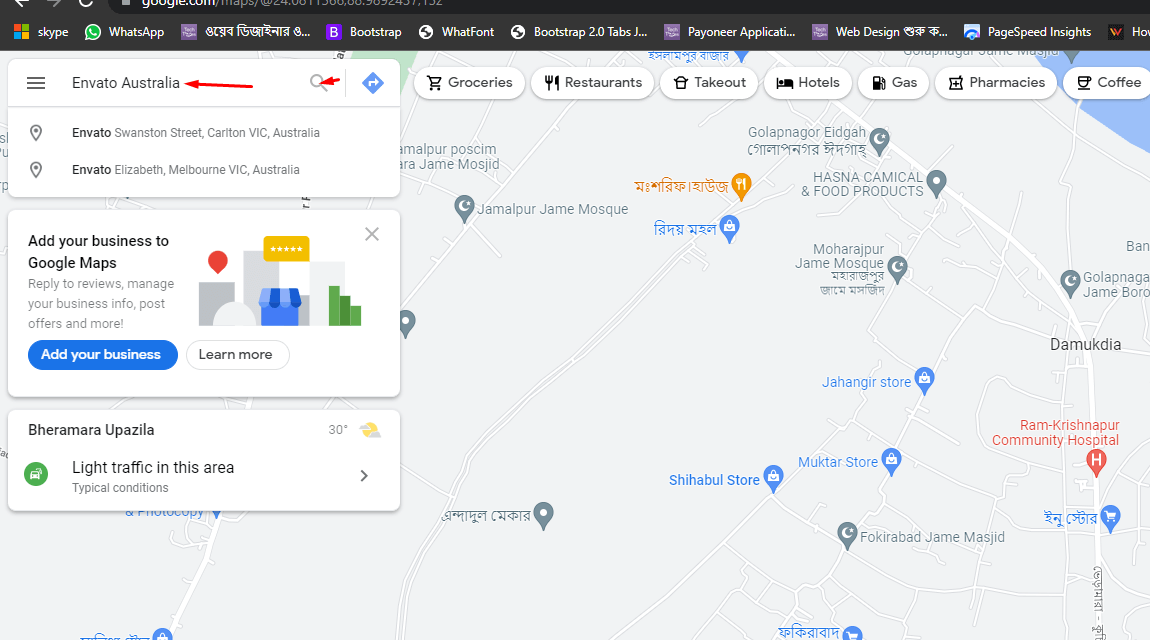Select the Takeout category chip
This screenshot has height=640, width=1150.
click(709, 83)
